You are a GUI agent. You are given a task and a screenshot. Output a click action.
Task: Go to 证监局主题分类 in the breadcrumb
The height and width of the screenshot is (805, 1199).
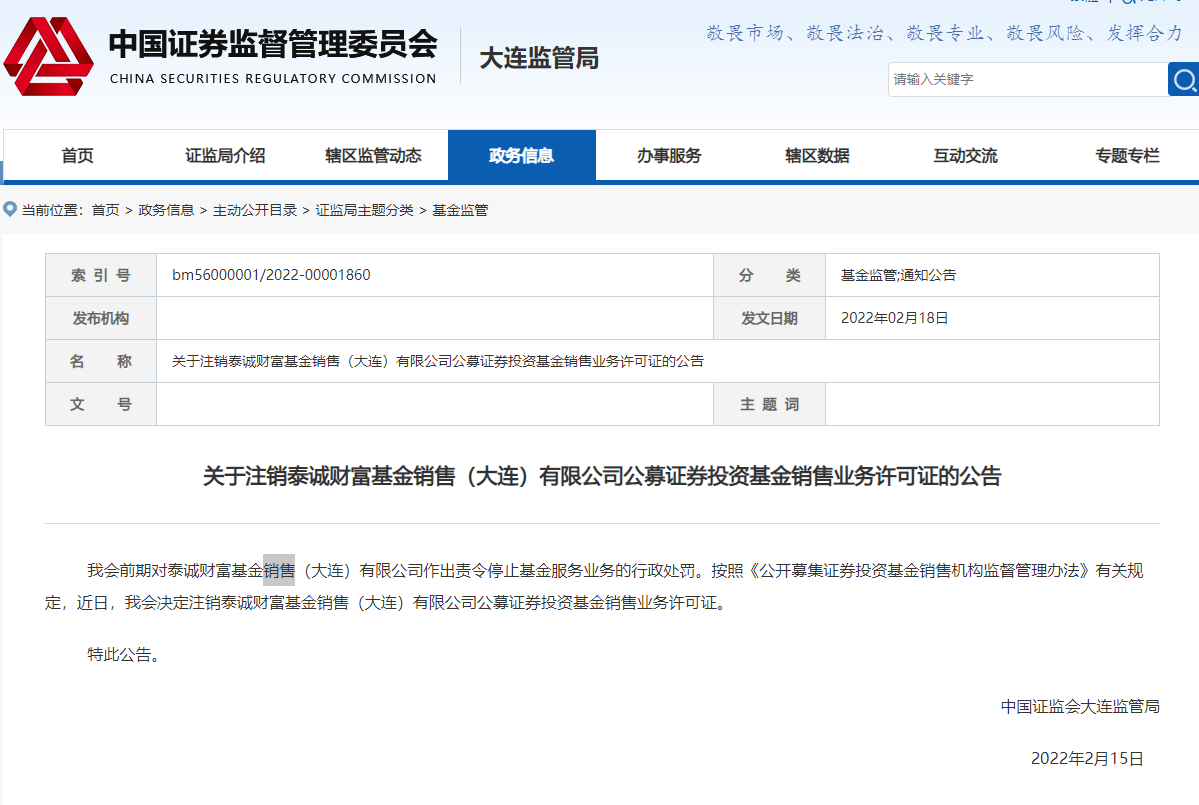pos(364,210)
